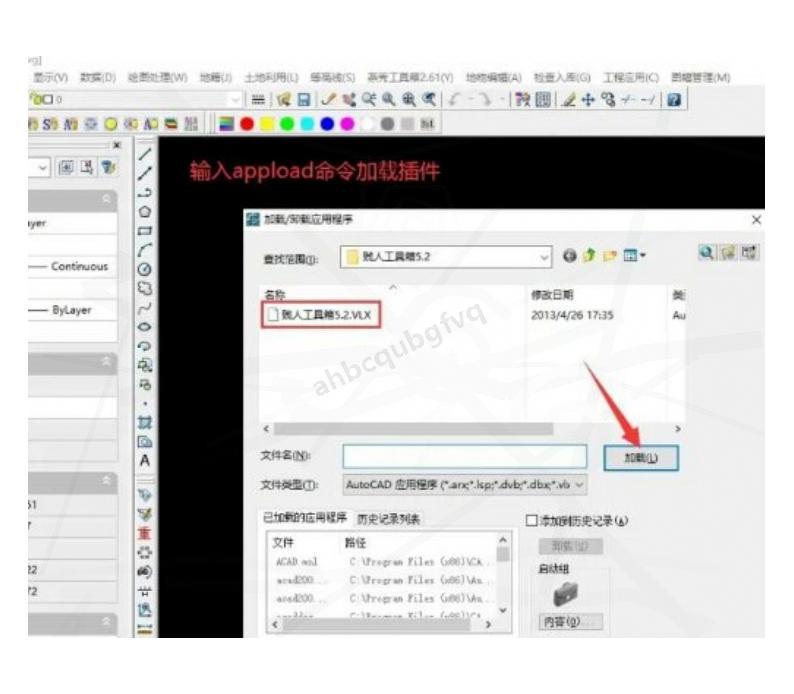Go back using dialog Back icon
The height and width of the screenshot is (694, 794).
coord(570,256)
